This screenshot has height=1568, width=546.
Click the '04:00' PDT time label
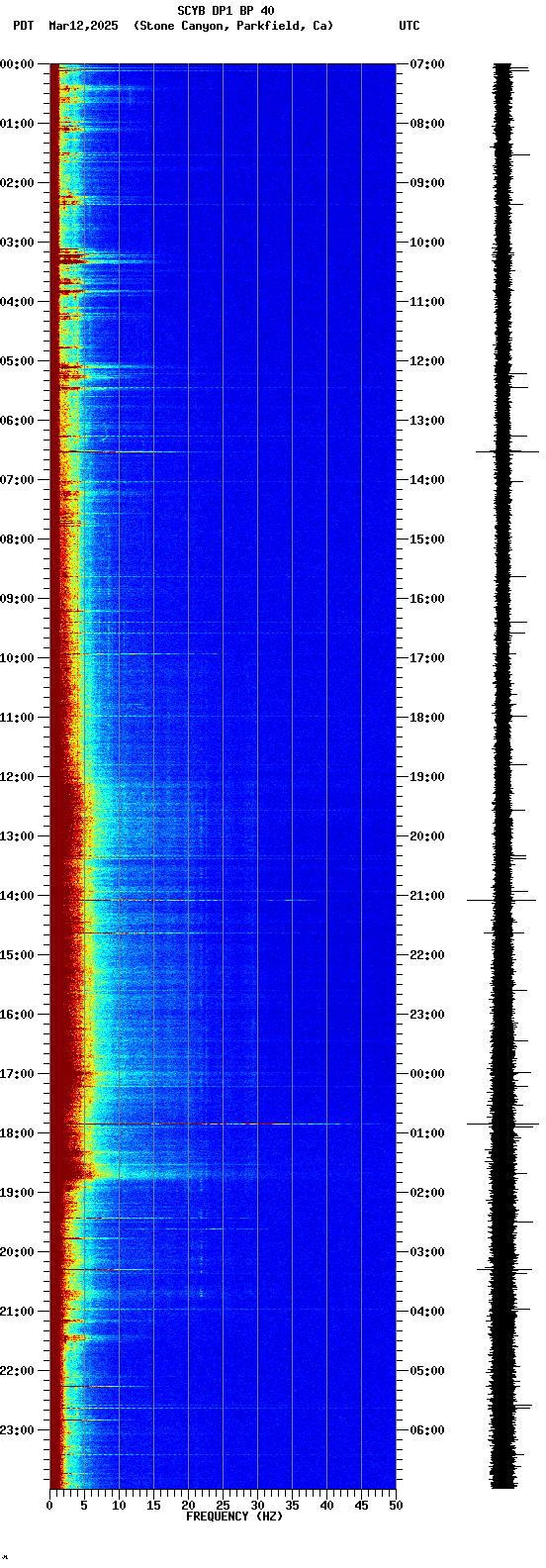(x=15, y=302)
